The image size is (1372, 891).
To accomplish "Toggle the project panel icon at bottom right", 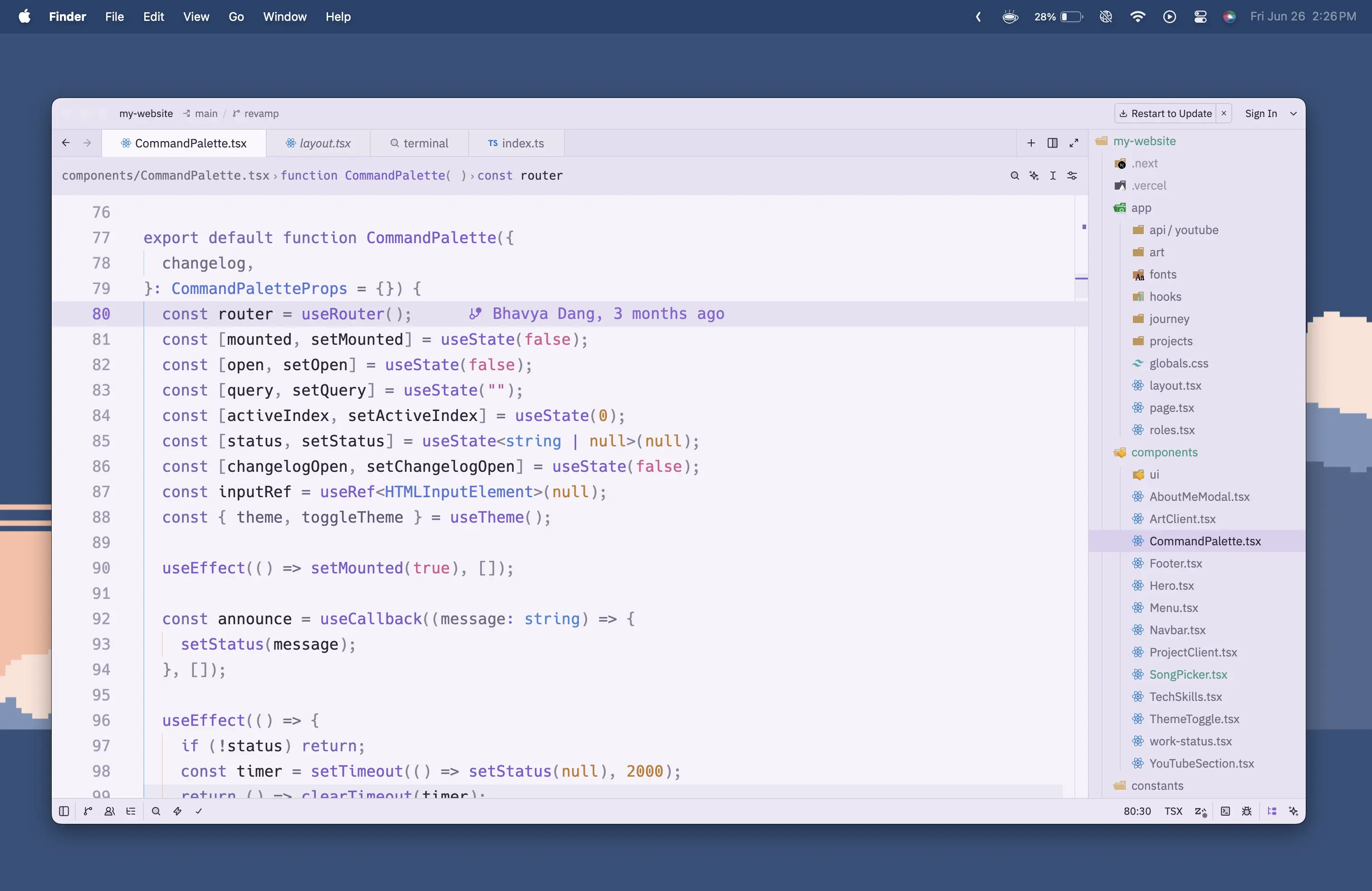I will [1272, 811].
